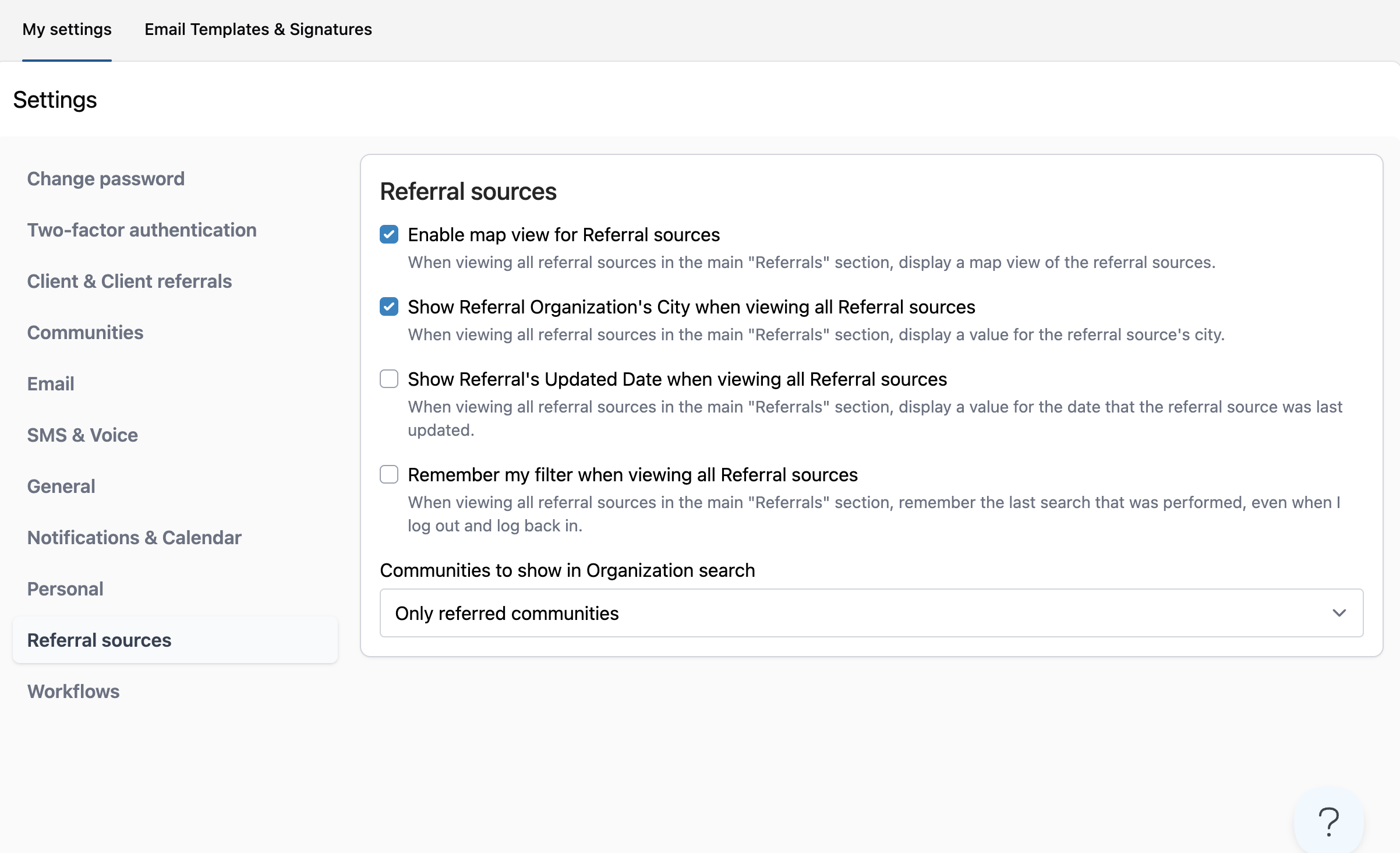Open Two-factor authentication settings
Image resolution: width=1400 pixels, height=853 pixels.
(x=142, y=230)
